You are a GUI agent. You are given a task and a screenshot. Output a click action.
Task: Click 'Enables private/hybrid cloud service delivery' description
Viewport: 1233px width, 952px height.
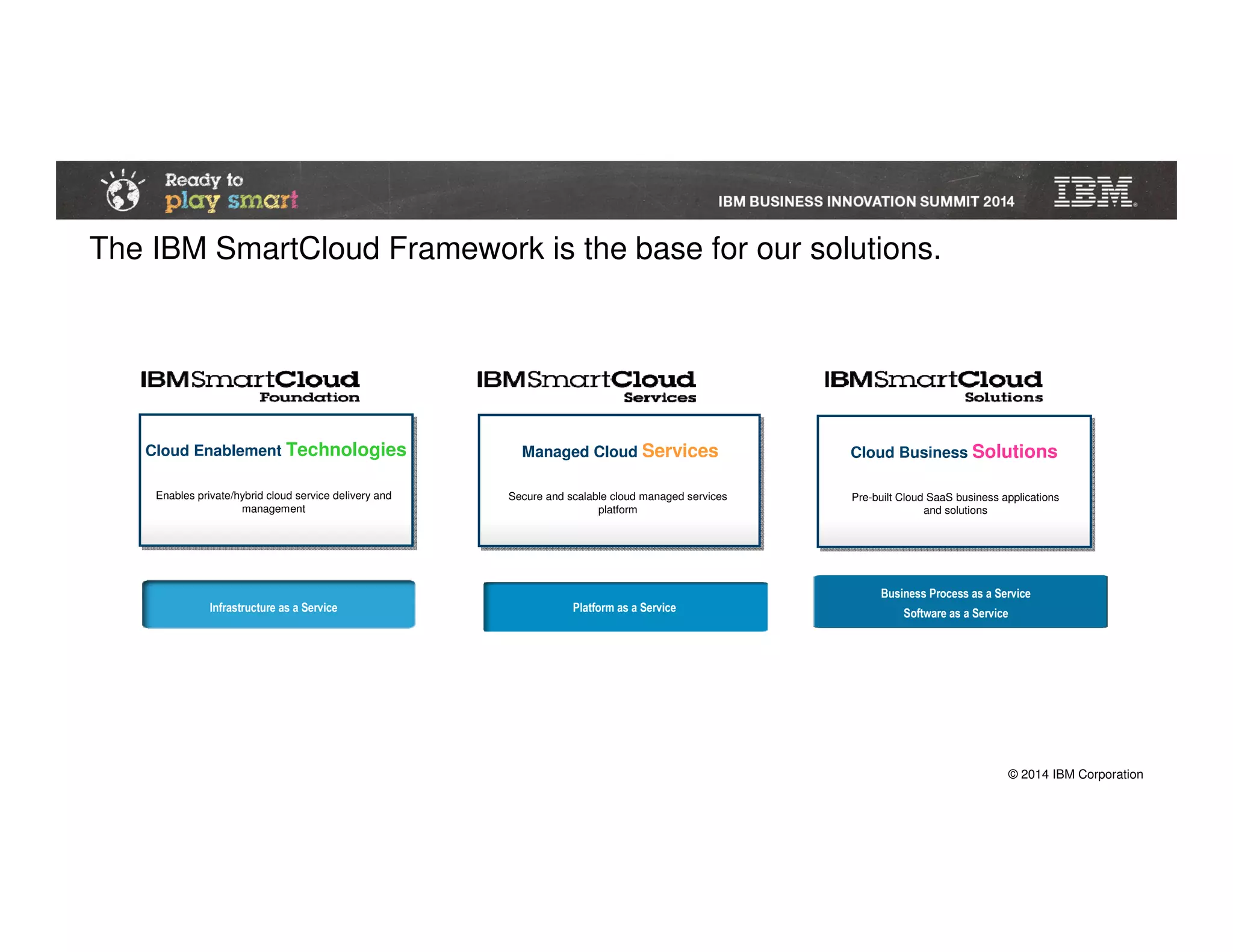point(273,502)
